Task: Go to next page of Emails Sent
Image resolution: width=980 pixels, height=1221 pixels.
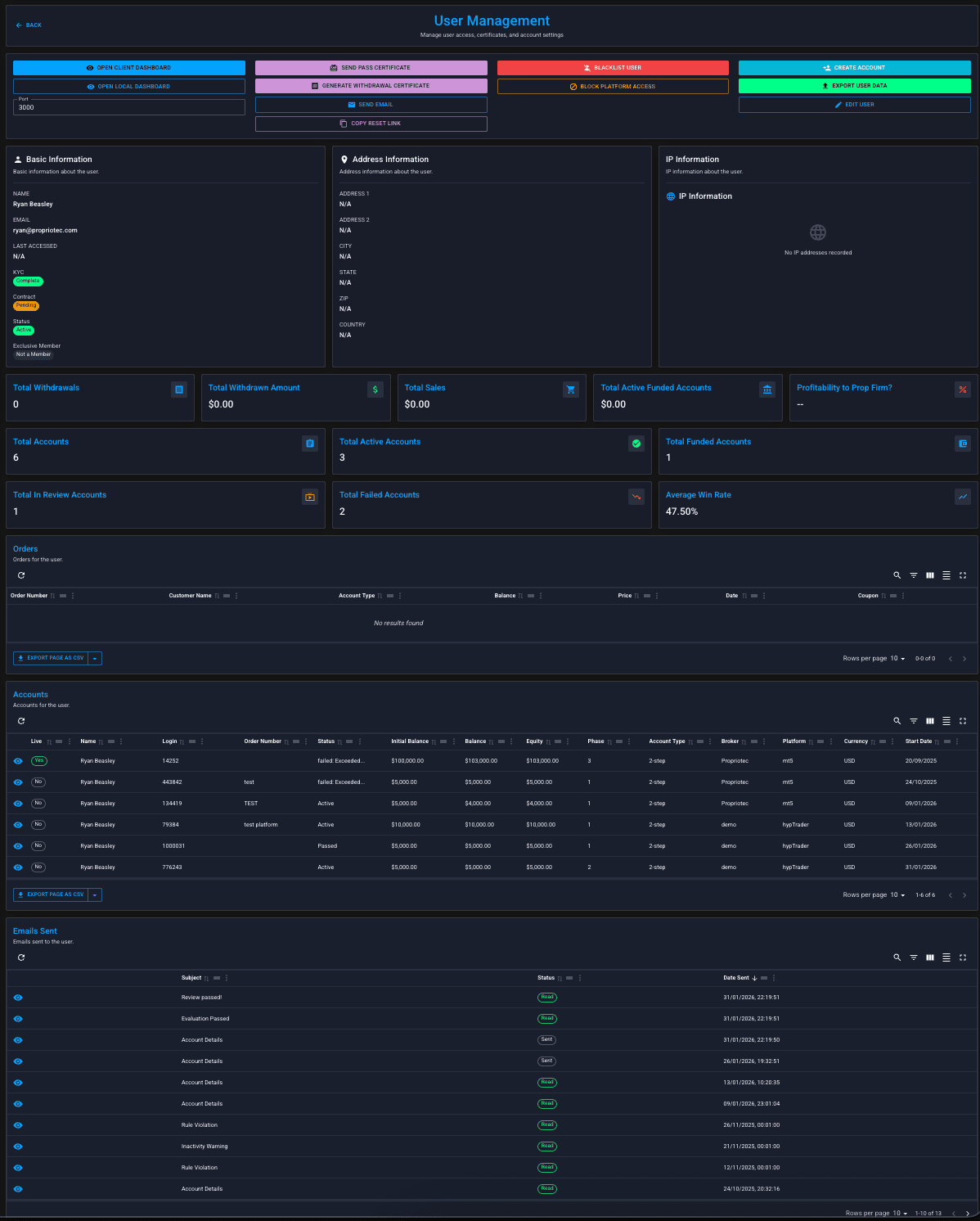Action: tap(968, 1214)
